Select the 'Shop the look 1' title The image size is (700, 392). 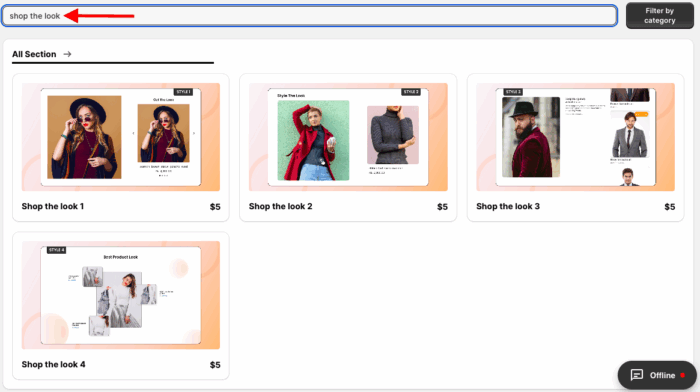click(x=53, y=206)
